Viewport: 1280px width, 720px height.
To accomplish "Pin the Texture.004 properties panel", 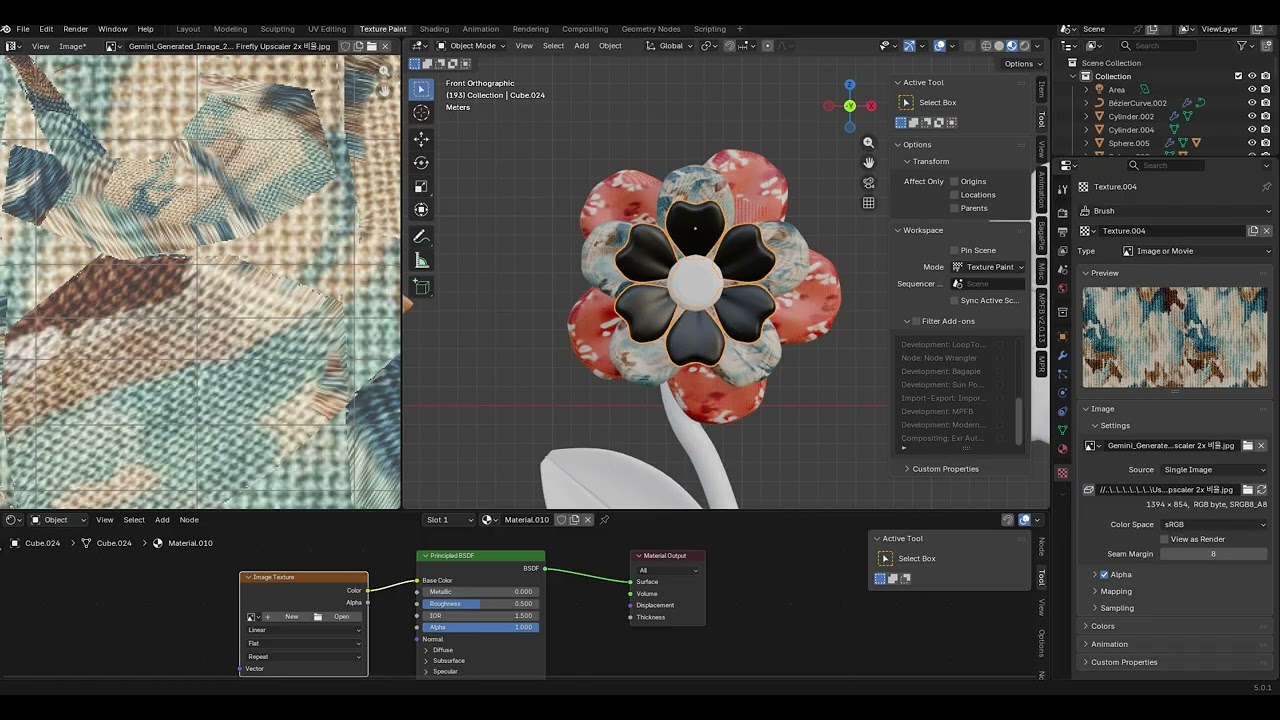I will click(1266, 187).
